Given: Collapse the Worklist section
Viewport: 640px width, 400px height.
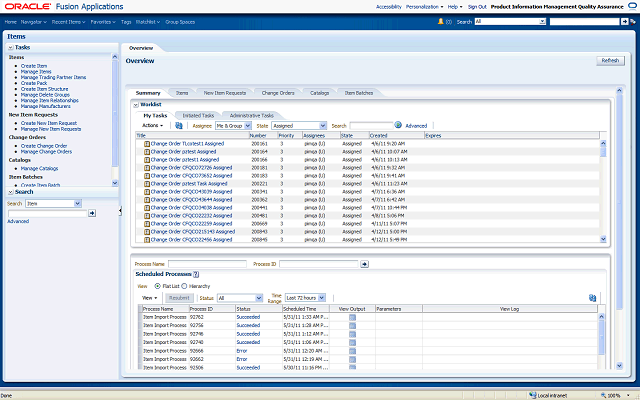Looking at the screenshot, I should point(137,104).
